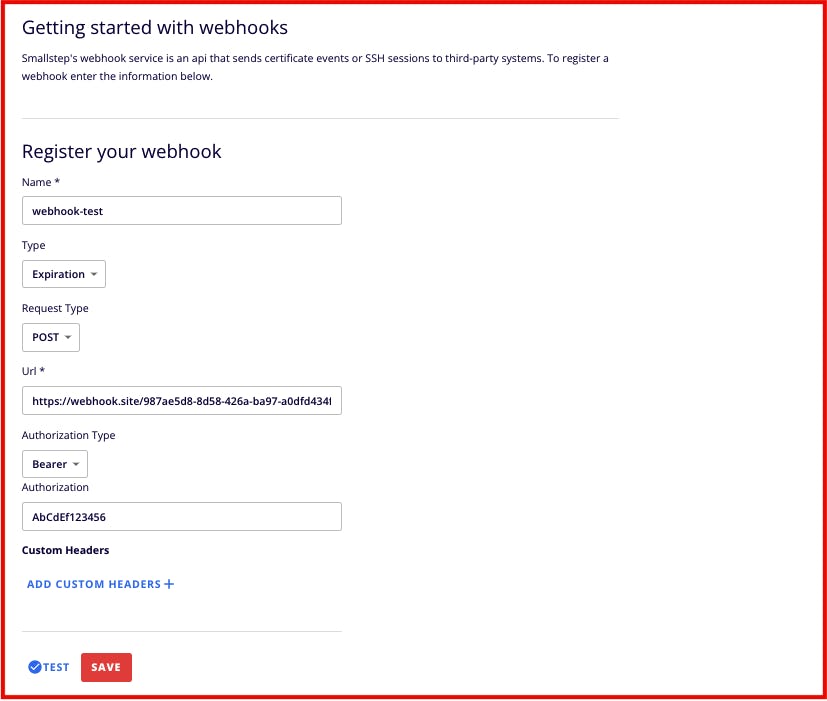827x701 pixels.
Task: Click the Authorization label above the token field
Action: [x=55, y=487]
